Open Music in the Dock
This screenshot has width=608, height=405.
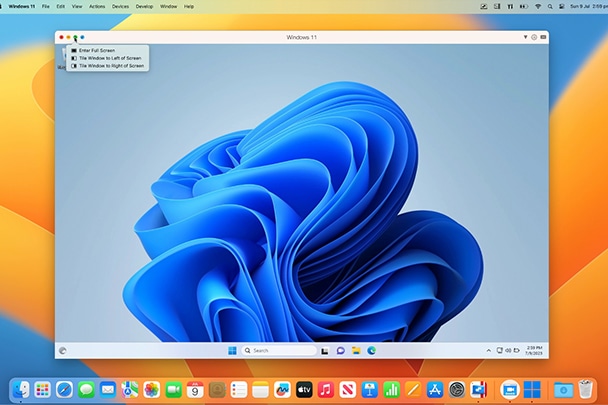click(326, 389)
